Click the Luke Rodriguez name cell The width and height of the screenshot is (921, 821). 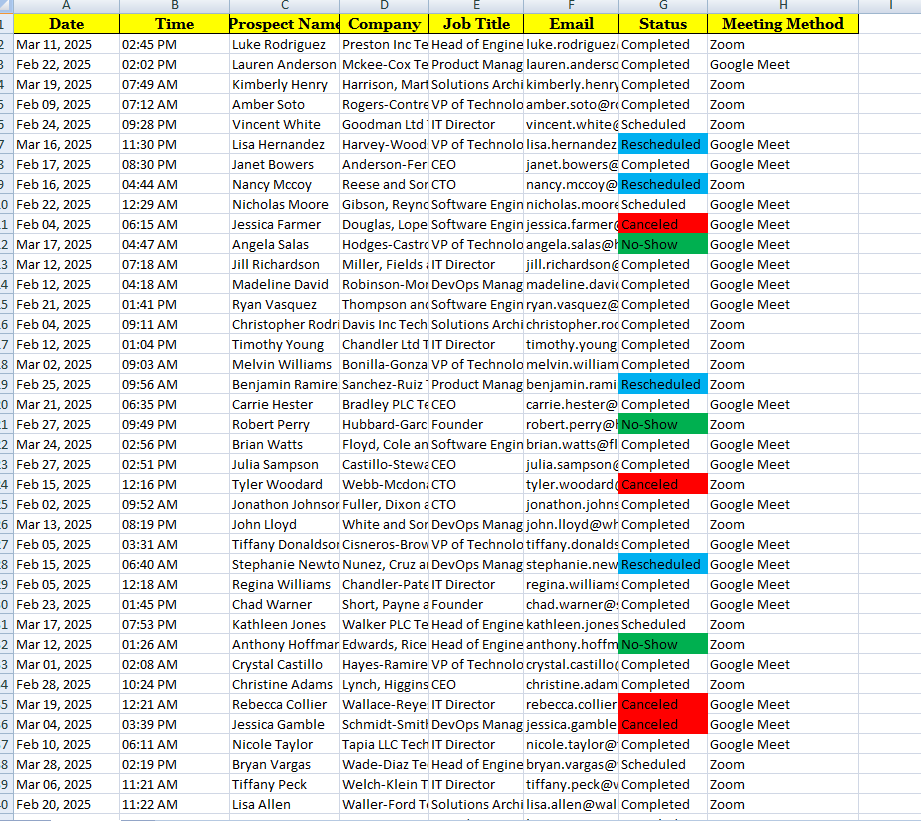[284, 44]
